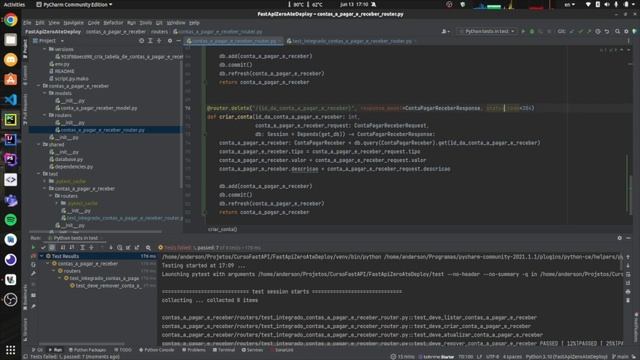The image size is (640, 360).
Task: Switch to test_integrado_contas_a_pagar_e_receber_router.py editor tab
Action: point(351,41)
